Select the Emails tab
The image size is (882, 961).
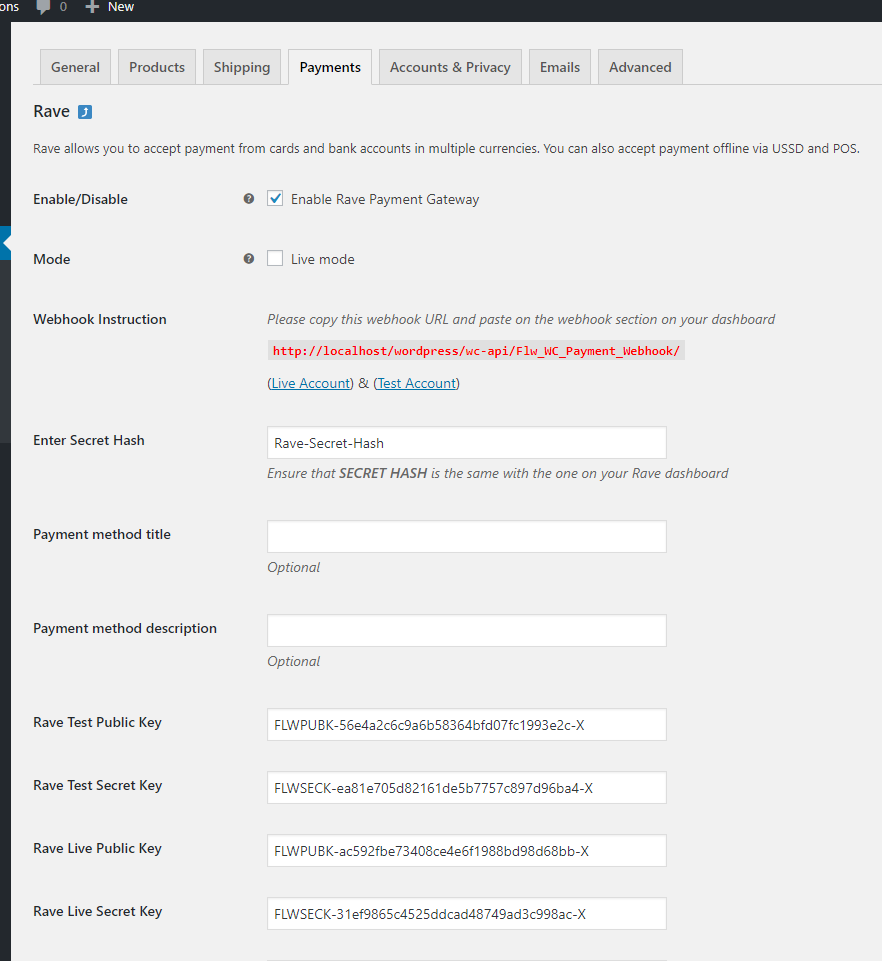coord(560,67)
